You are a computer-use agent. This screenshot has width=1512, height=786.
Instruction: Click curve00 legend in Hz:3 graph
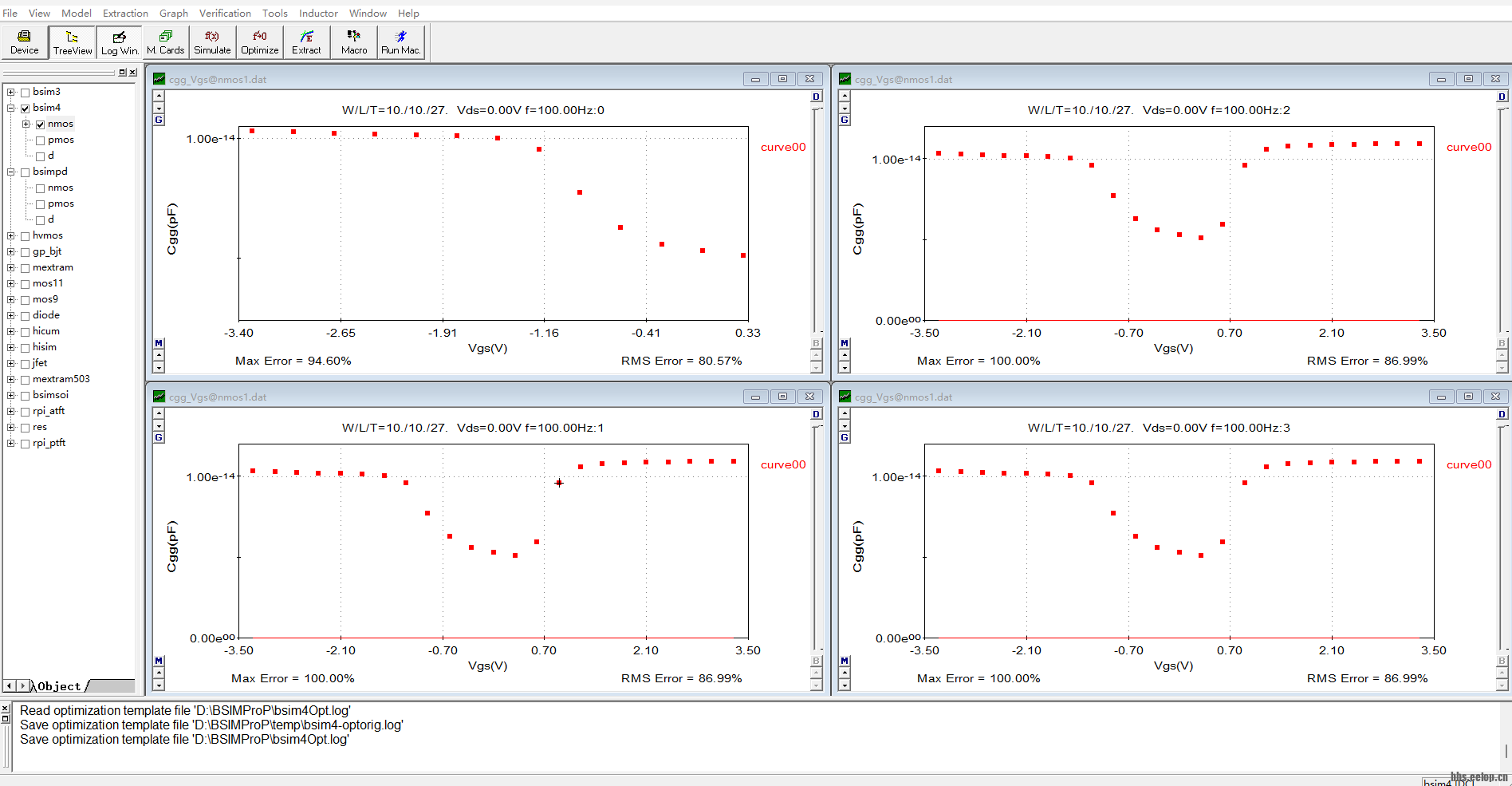coord(1469,464)
